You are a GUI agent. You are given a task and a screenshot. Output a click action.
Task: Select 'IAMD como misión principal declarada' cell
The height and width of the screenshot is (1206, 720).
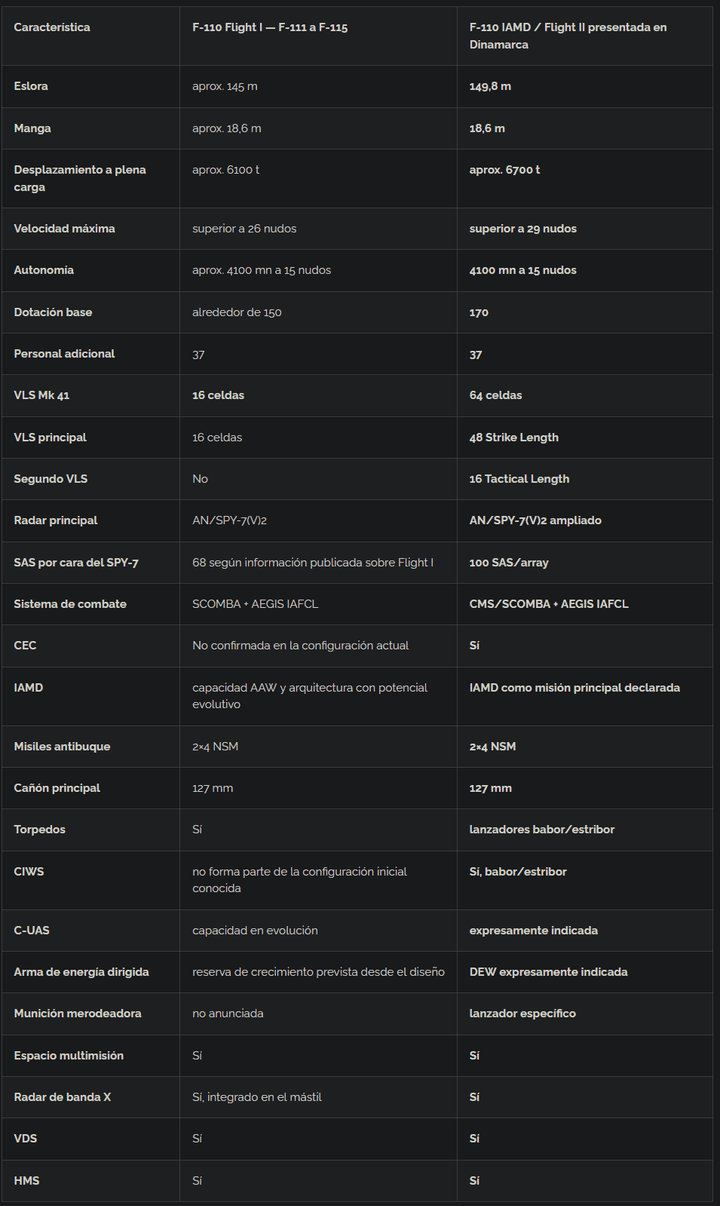tap(575, 687)
